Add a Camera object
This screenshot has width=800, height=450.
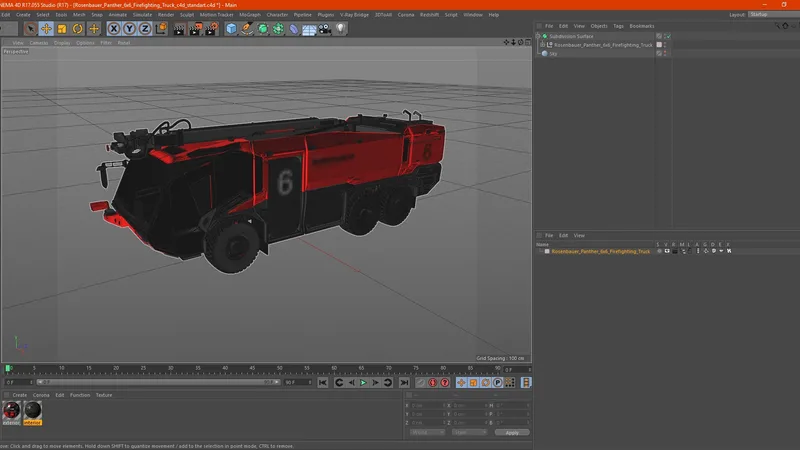pyautogui.click(x=325, y=29)
